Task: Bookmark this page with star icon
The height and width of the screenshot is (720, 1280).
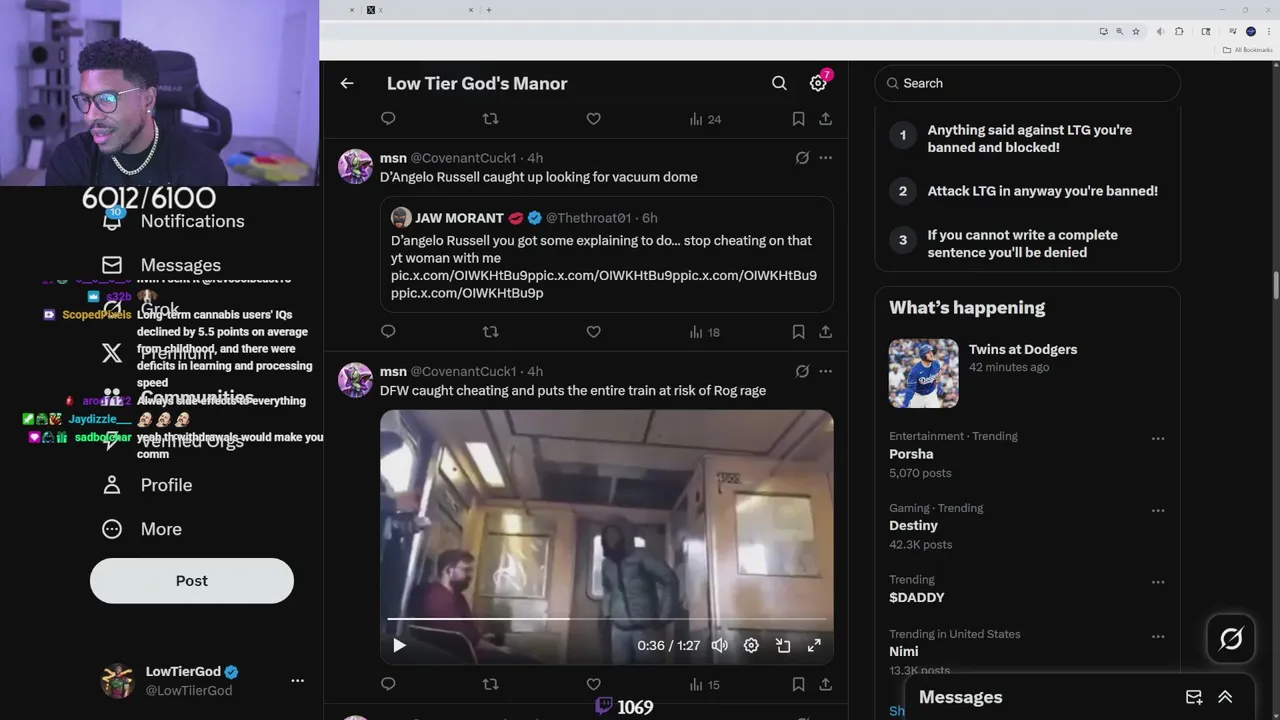Action: point(1135,31)
